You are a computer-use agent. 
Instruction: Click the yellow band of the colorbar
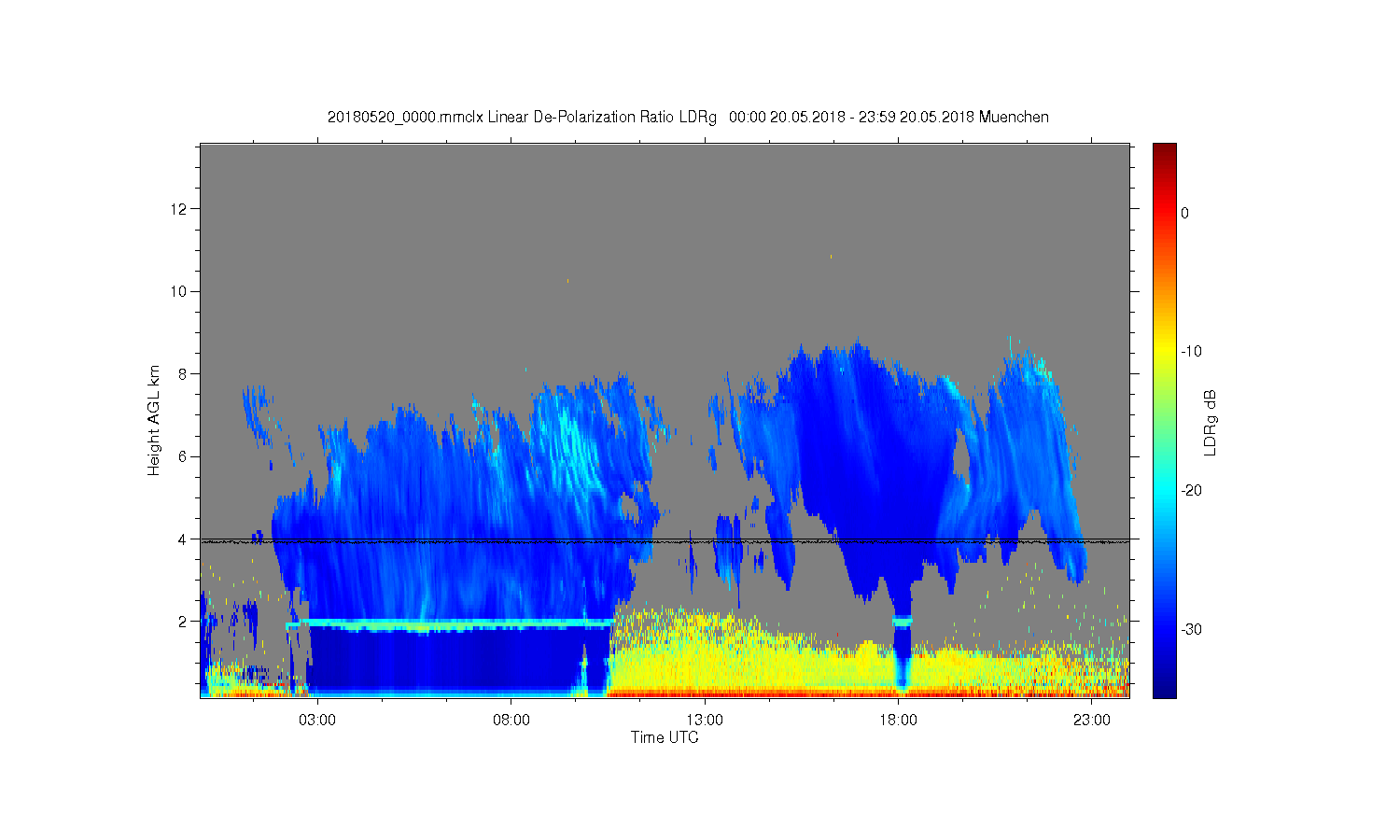pyautogui.click(x=1165, y=352)
